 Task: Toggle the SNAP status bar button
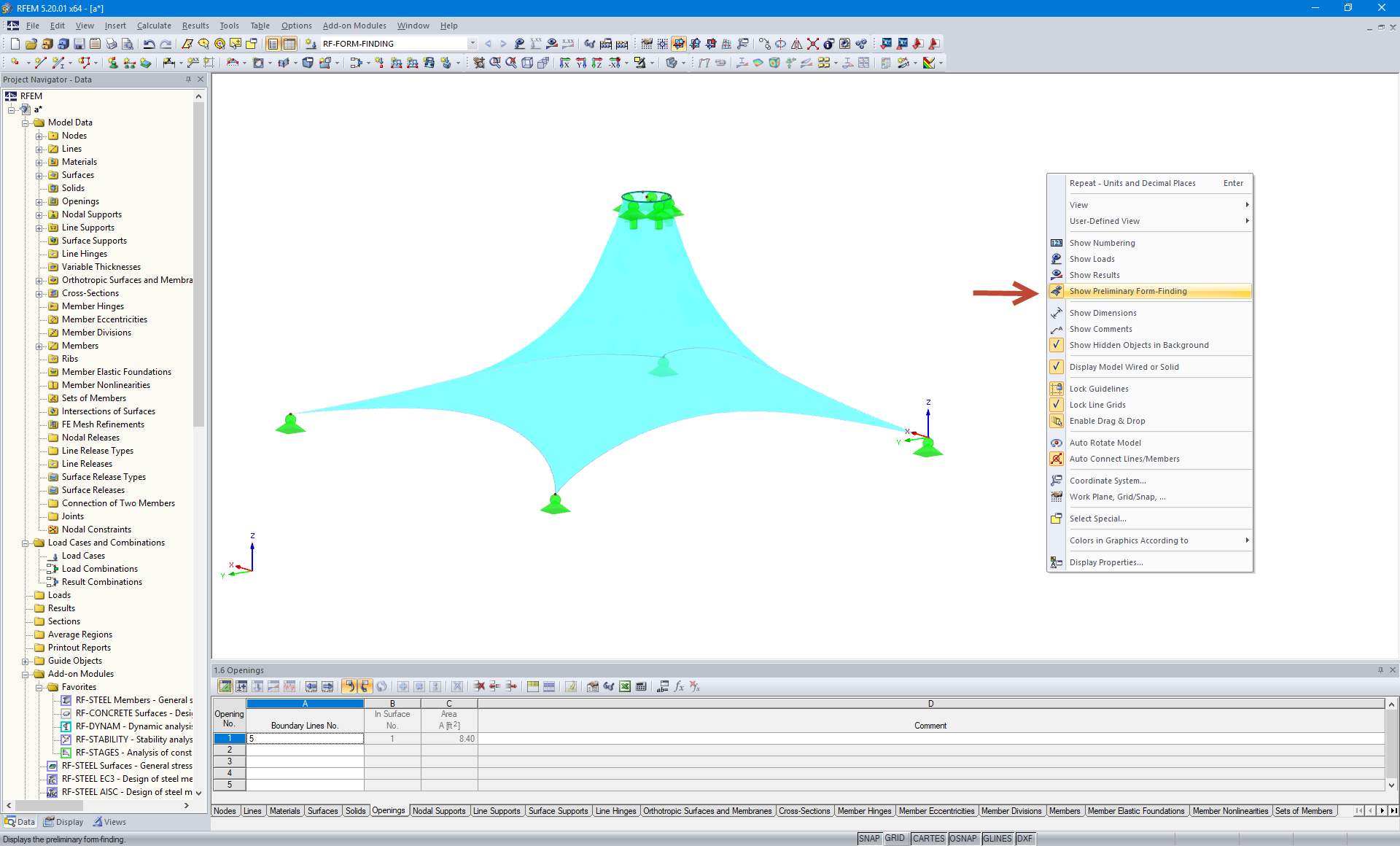coord(868,839)
